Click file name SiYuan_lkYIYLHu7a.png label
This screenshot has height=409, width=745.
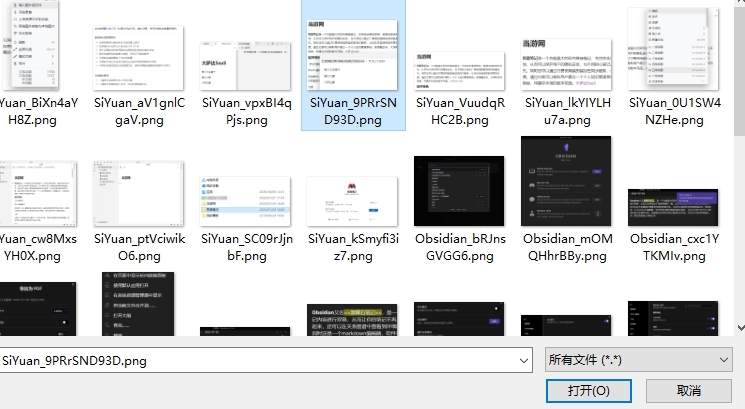click(x=567, y=112)
